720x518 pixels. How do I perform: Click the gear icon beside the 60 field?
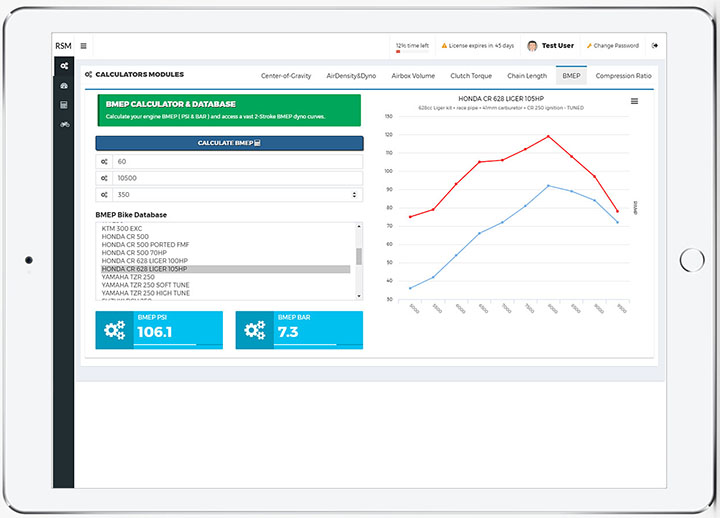104,162
